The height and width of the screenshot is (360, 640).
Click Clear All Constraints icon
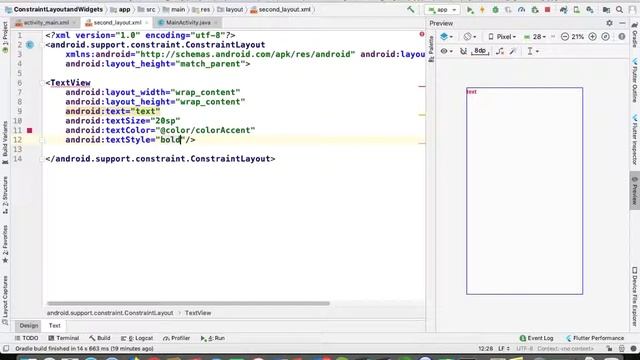click(500, 51)
